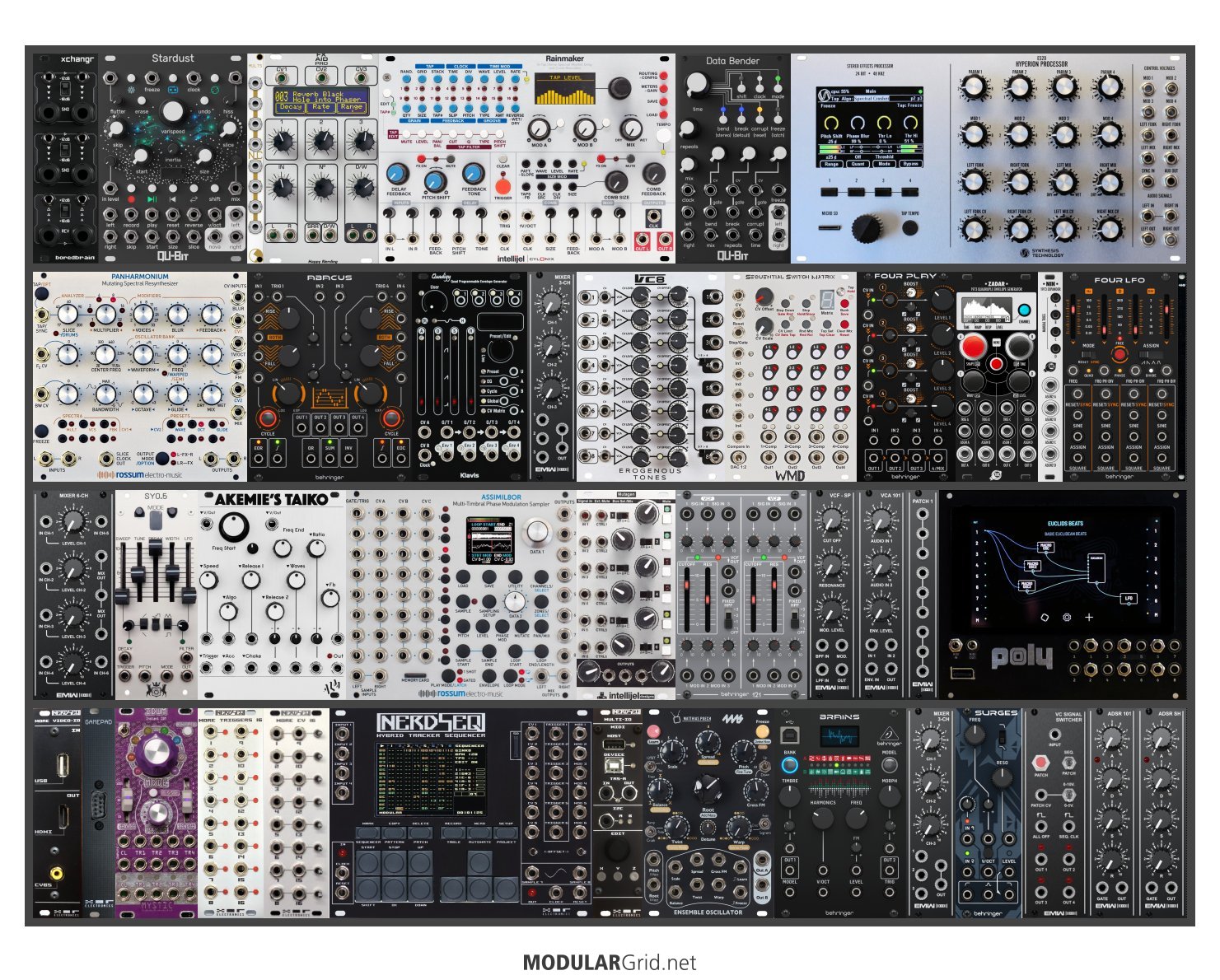Image resolution: width=1220 pixels, height=980 pixels.
Task: Click the plus icon on Poly screen
Action: (1089, 617)
